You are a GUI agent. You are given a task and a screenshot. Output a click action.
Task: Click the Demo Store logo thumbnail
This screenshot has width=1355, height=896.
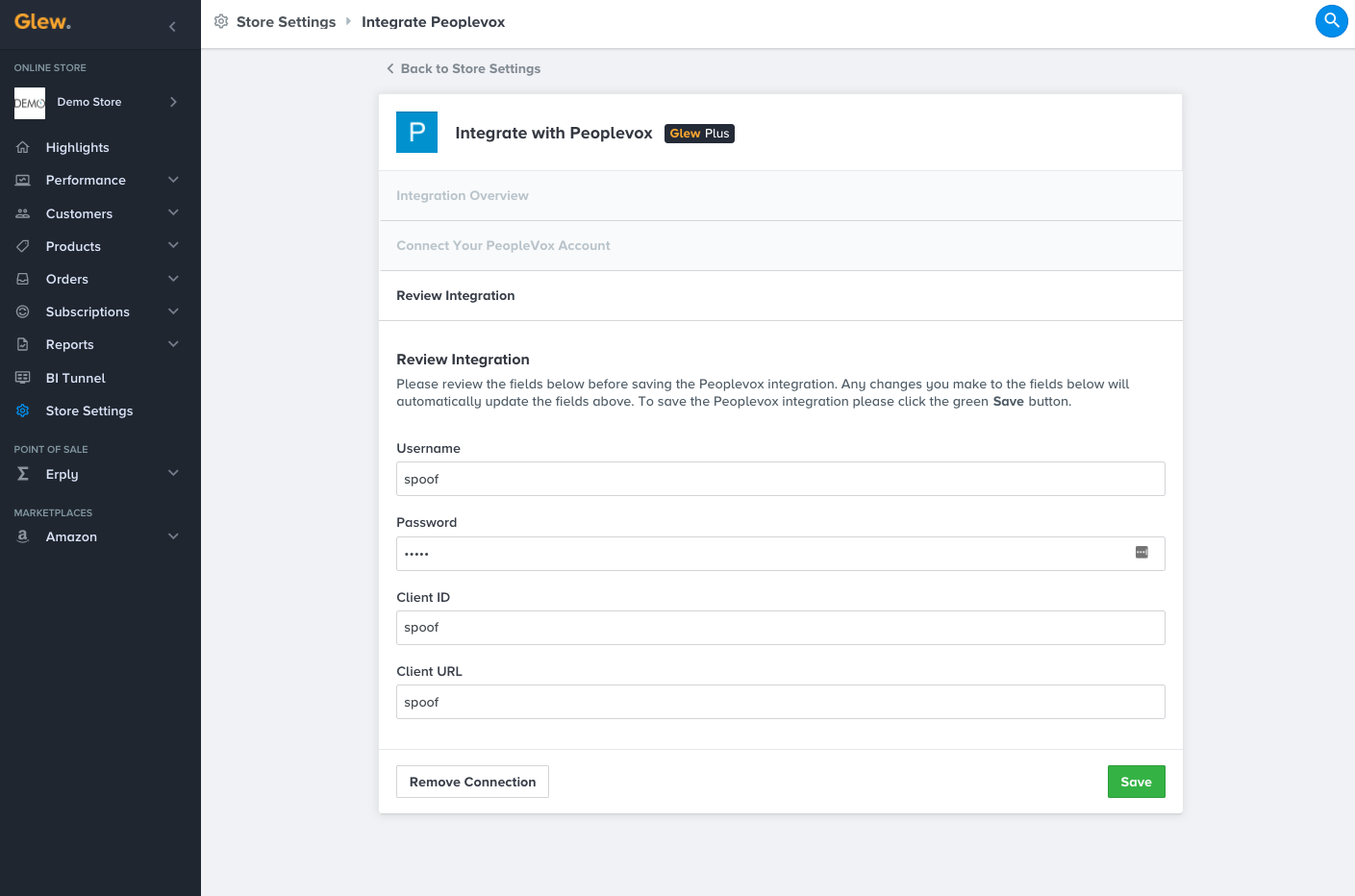30,103
